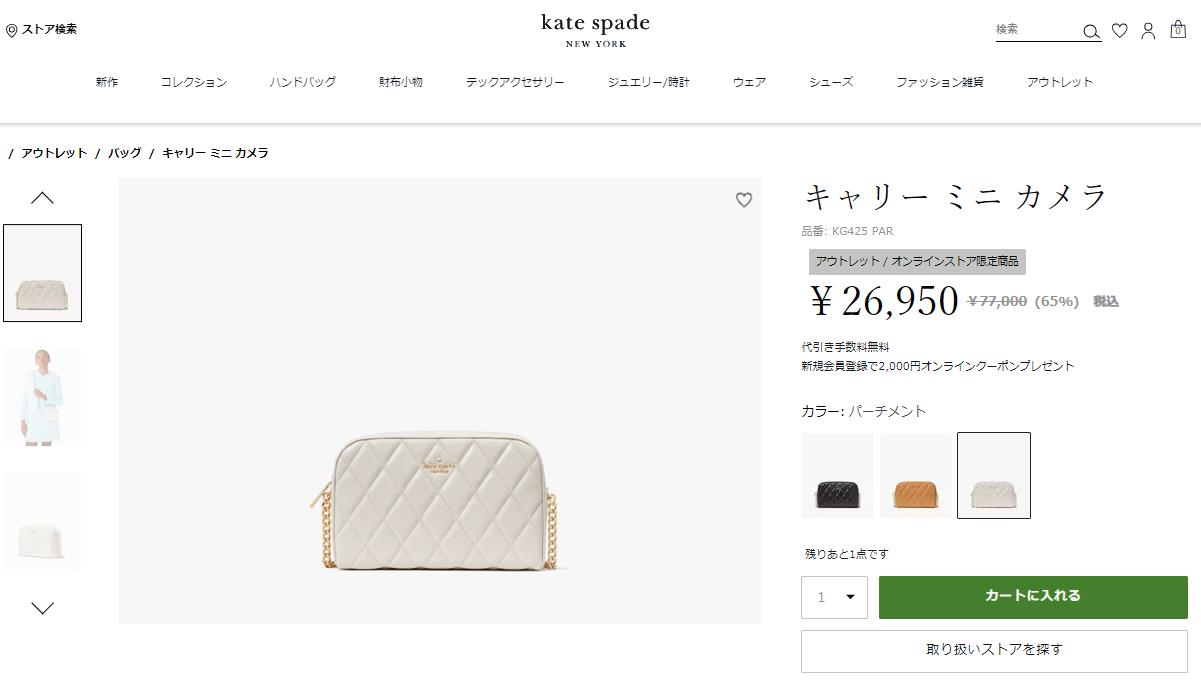The width and height of the screenshot is (1201, 684).
Task: Open the wishlist heart icon in header
Action: 1119,31
